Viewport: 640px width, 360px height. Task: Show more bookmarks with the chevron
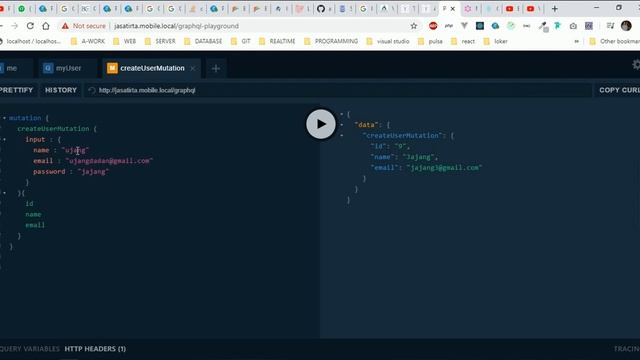pyautogui.click(x=576, y=41)
